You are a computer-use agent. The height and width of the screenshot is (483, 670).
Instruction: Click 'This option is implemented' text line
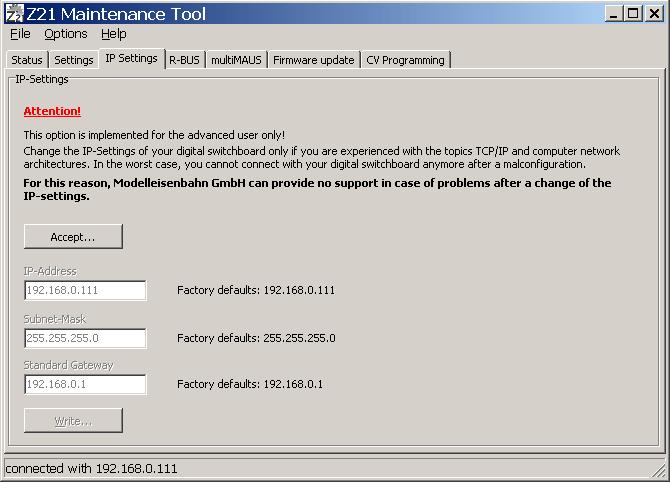pyautogui.click(x=154, y=135)
